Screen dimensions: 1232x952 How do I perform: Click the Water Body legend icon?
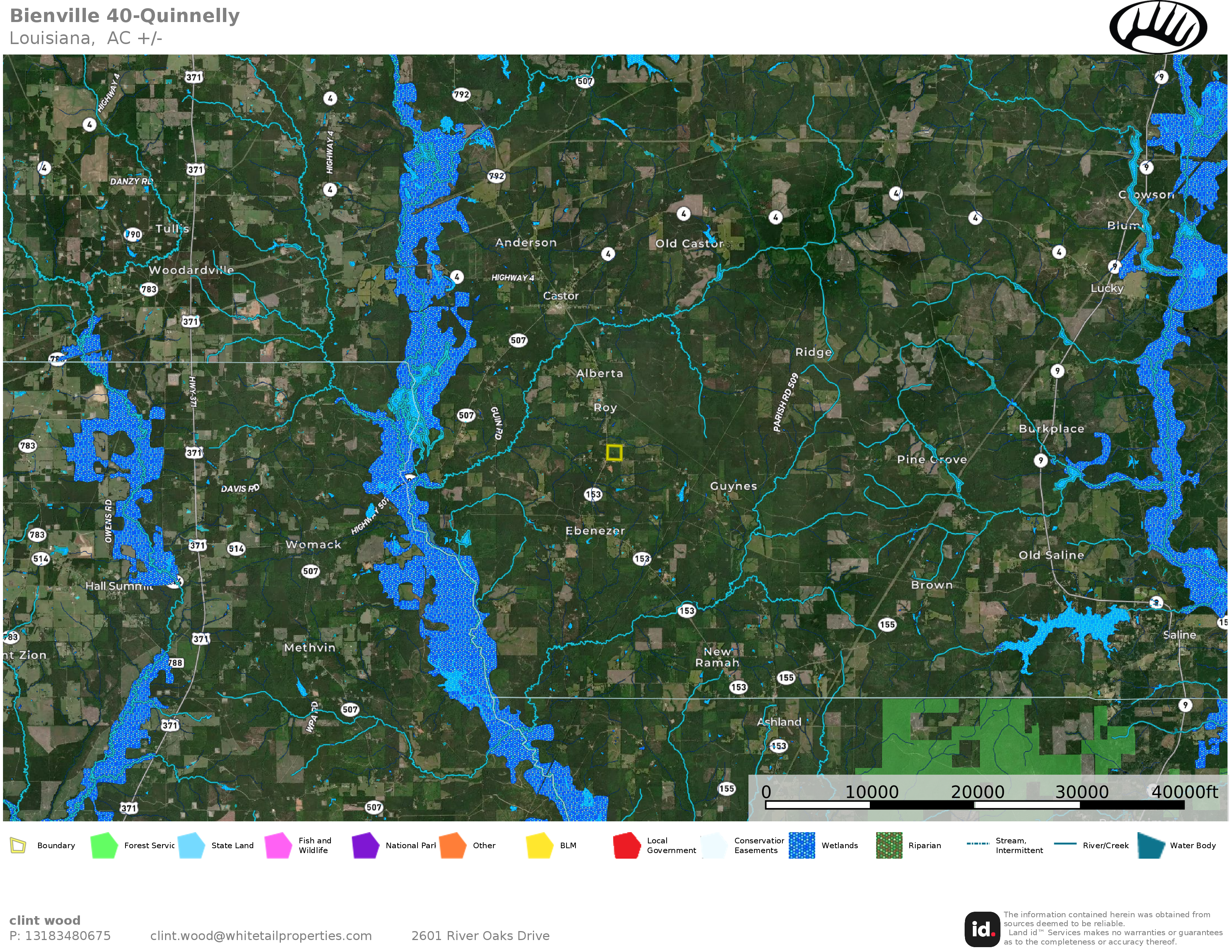(1151, 845)
